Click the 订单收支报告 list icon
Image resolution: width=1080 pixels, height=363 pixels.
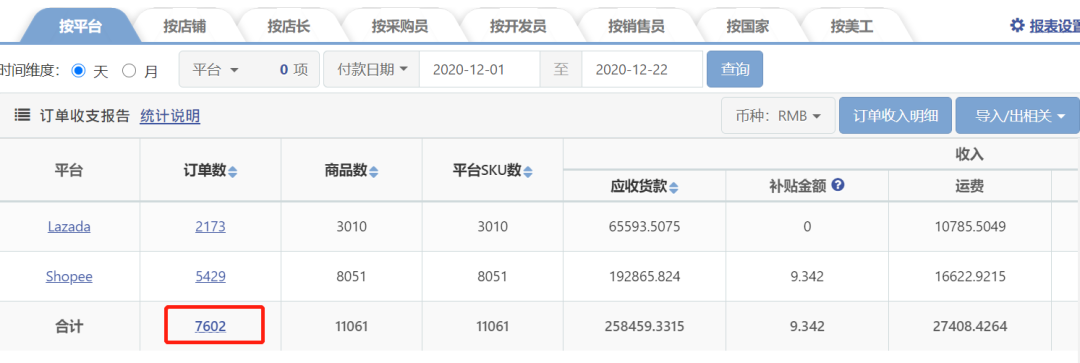22,116
